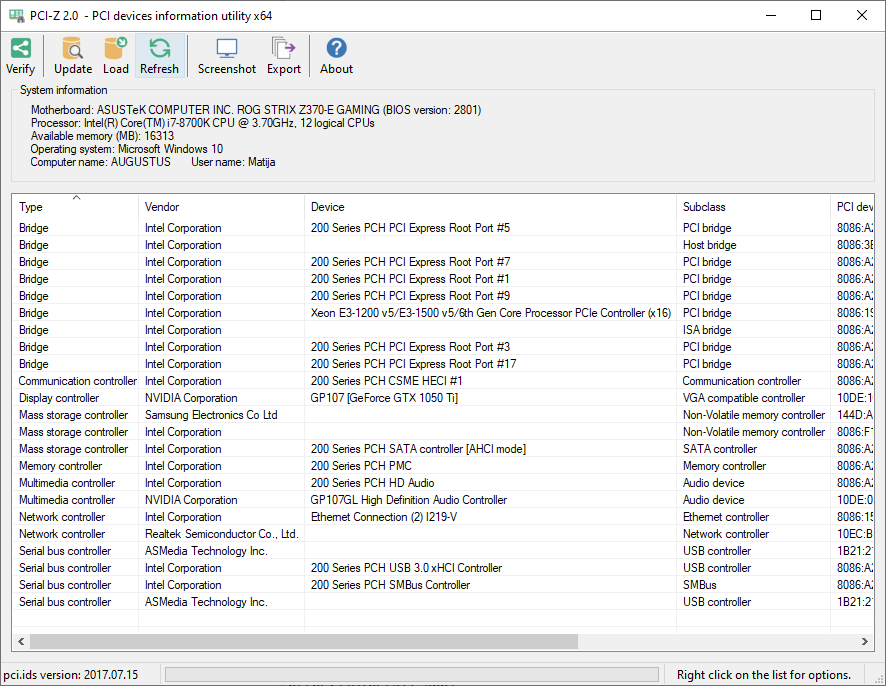Sort the list by Device column
Image resolution: width=886 pixels, height=686 pixels.
tap(490, 207)
